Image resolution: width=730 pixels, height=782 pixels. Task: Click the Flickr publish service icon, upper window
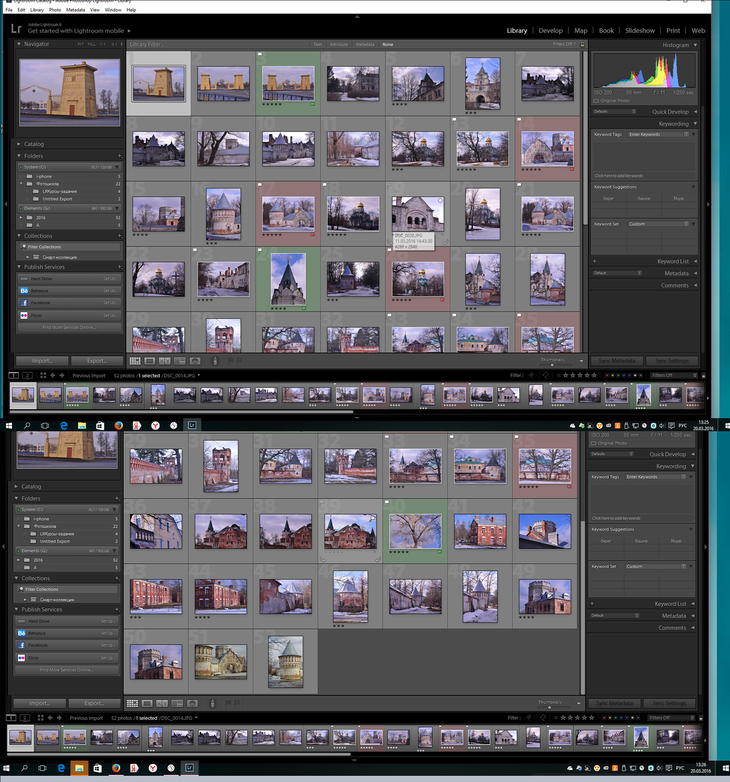point(24,315)
